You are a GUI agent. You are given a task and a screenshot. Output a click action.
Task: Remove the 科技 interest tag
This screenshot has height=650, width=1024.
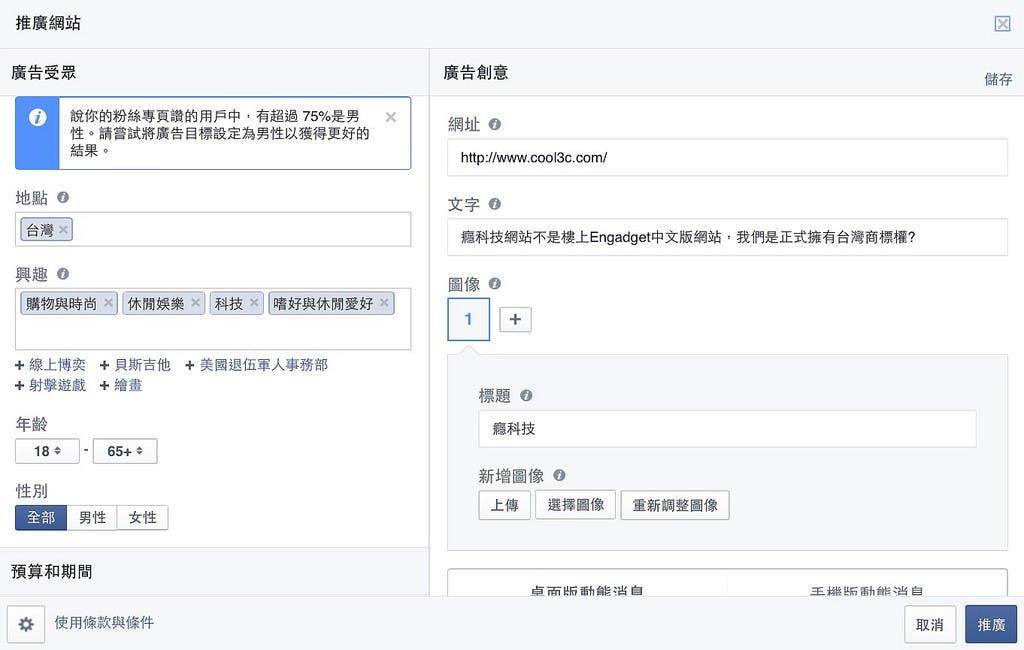[x=254, y=303]
